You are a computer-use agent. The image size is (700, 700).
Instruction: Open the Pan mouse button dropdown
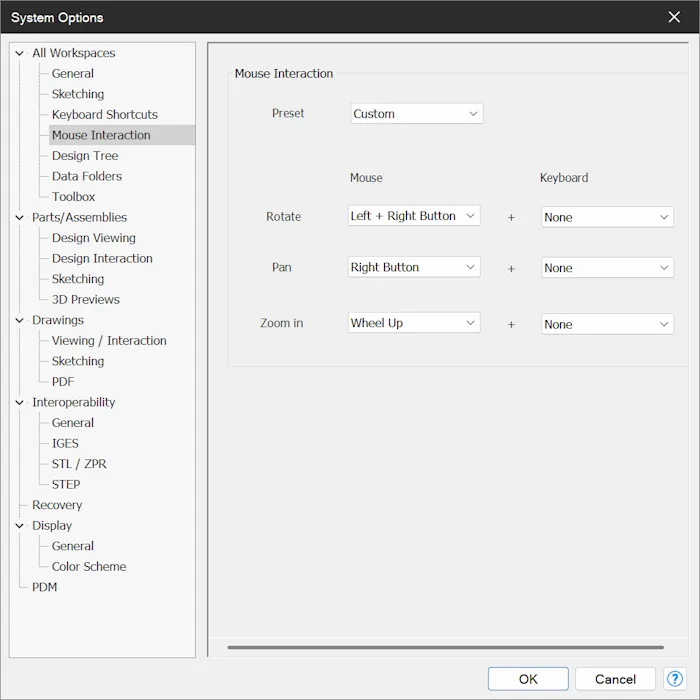tap(414, 267)
